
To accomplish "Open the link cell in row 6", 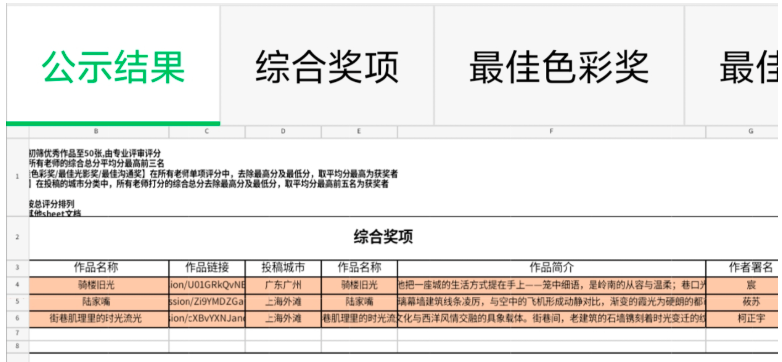I will coord(207,319).
